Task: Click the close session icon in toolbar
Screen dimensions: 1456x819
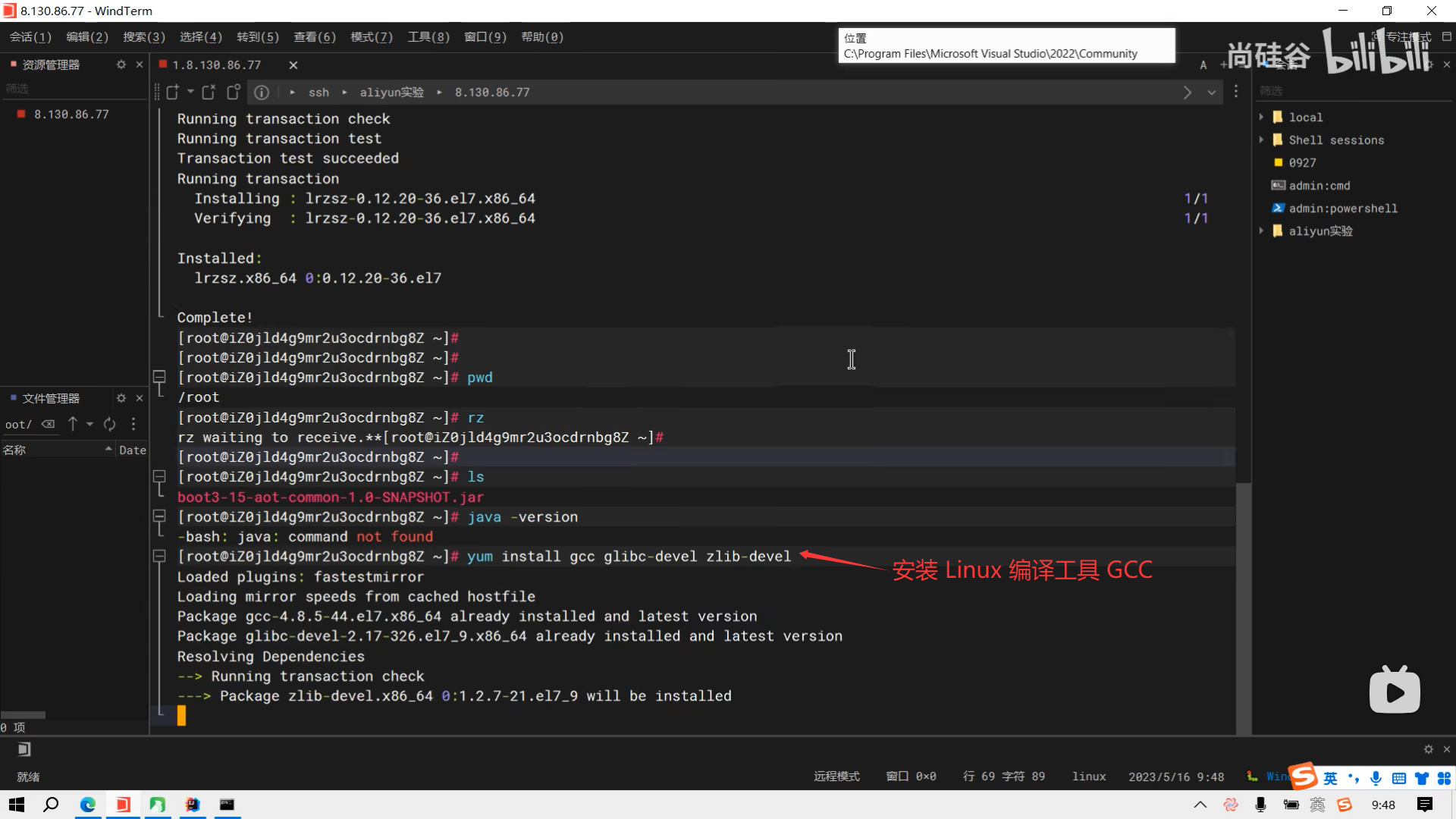Action: [x=209, y=92]
